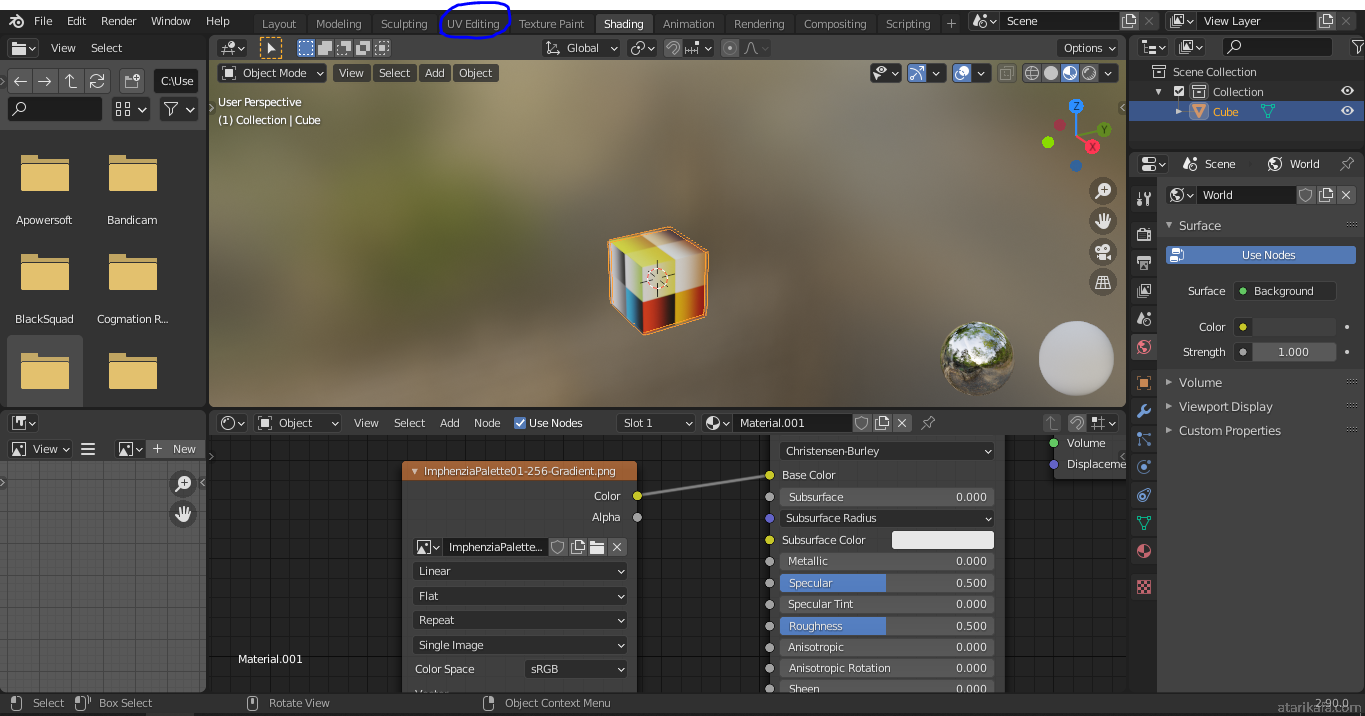Open the Subsurface Color swatch
This screenshot has width=1365, height=716.
pyautogui.click(x=943, y=540)
